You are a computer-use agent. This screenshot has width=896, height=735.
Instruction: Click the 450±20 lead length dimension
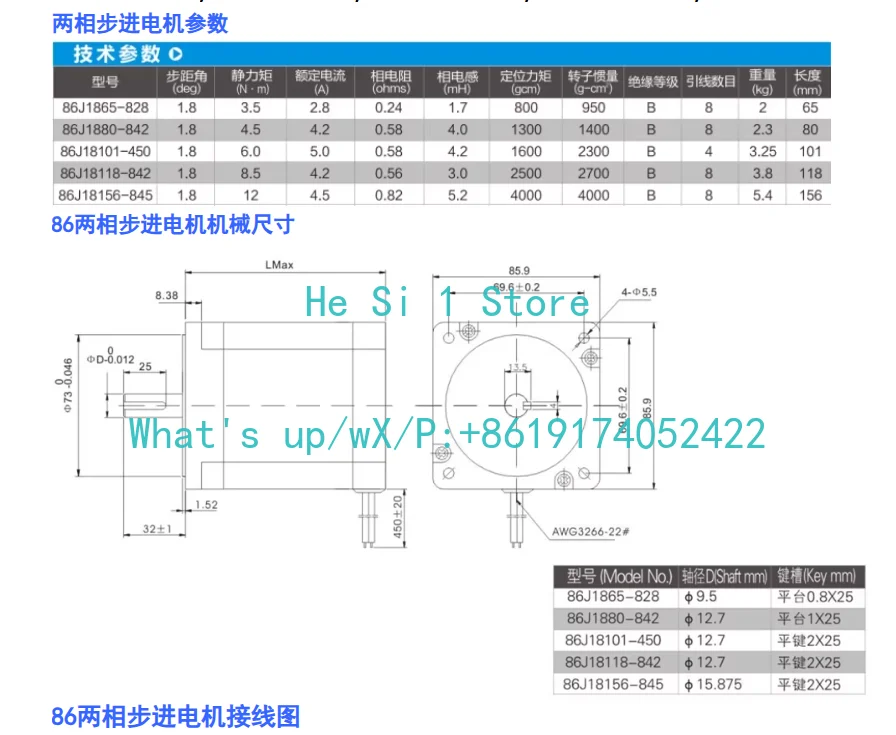pos(398,517)
